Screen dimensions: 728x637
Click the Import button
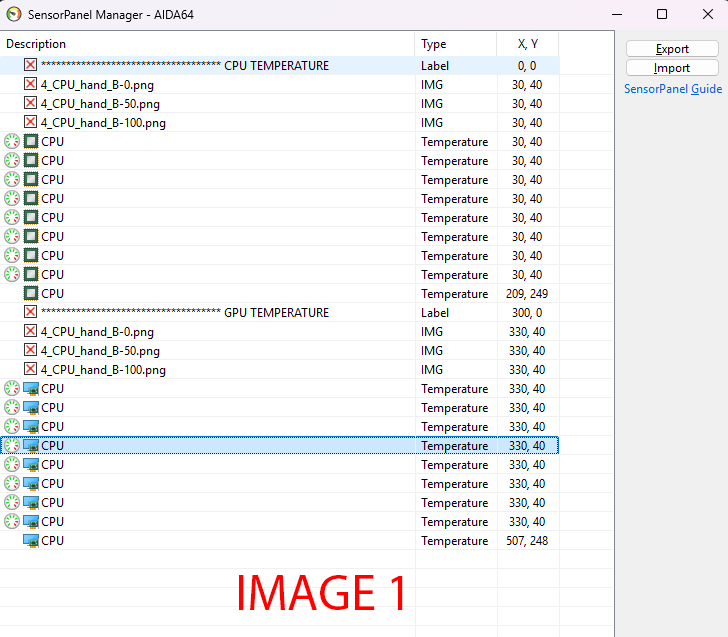point(672,68)
